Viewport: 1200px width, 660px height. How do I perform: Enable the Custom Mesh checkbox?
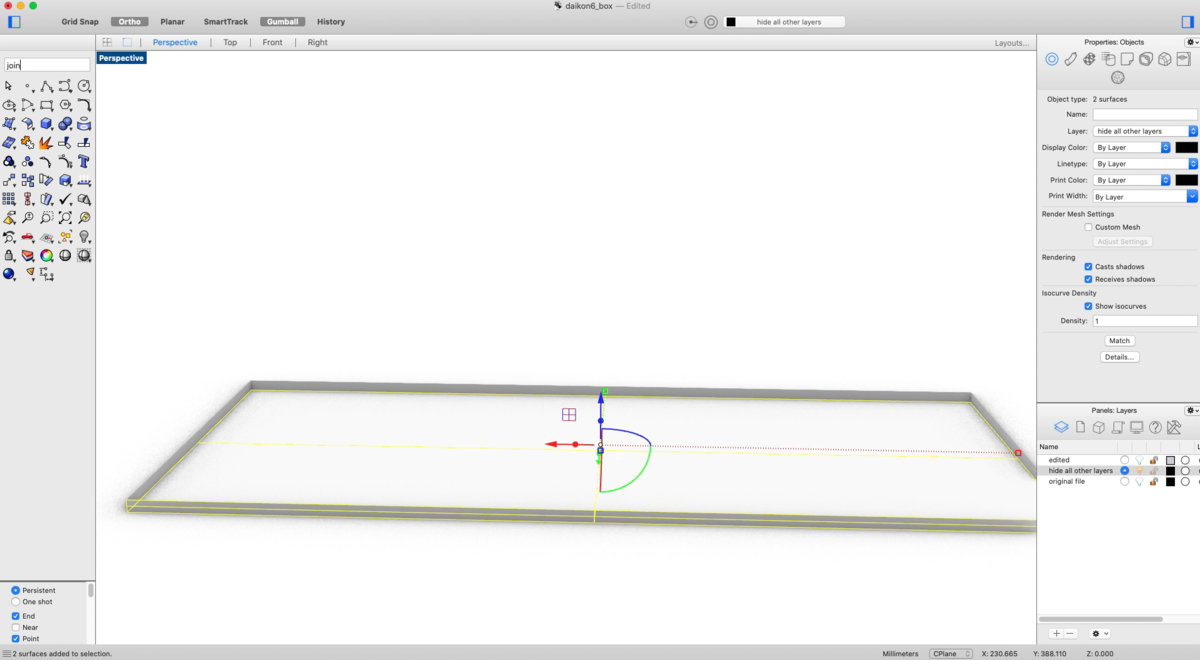(1088, 227)
